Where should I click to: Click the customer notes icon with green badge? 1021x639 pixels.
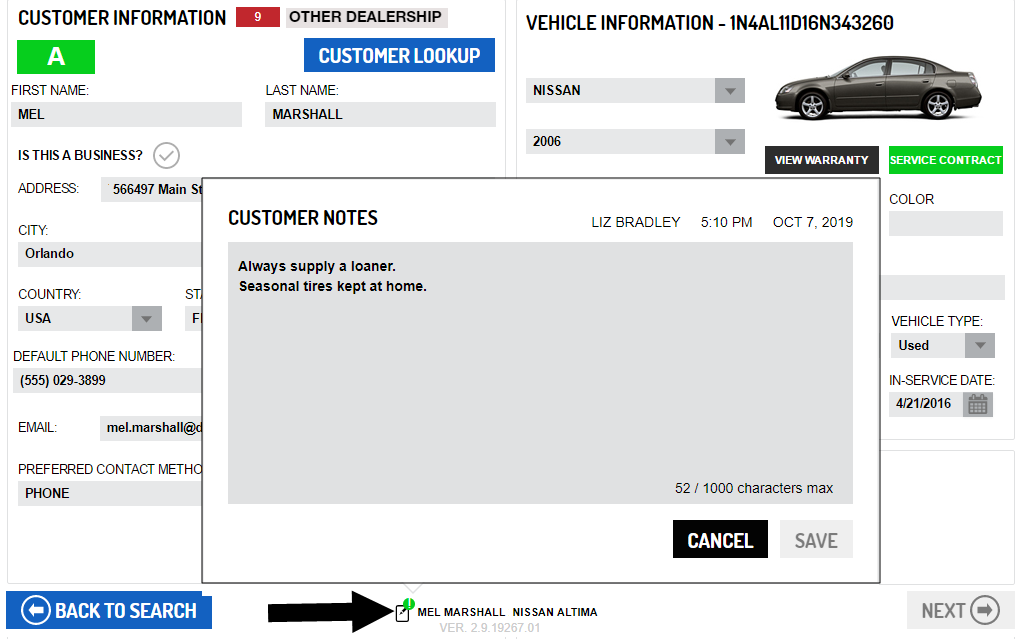[x=404, y=611]
